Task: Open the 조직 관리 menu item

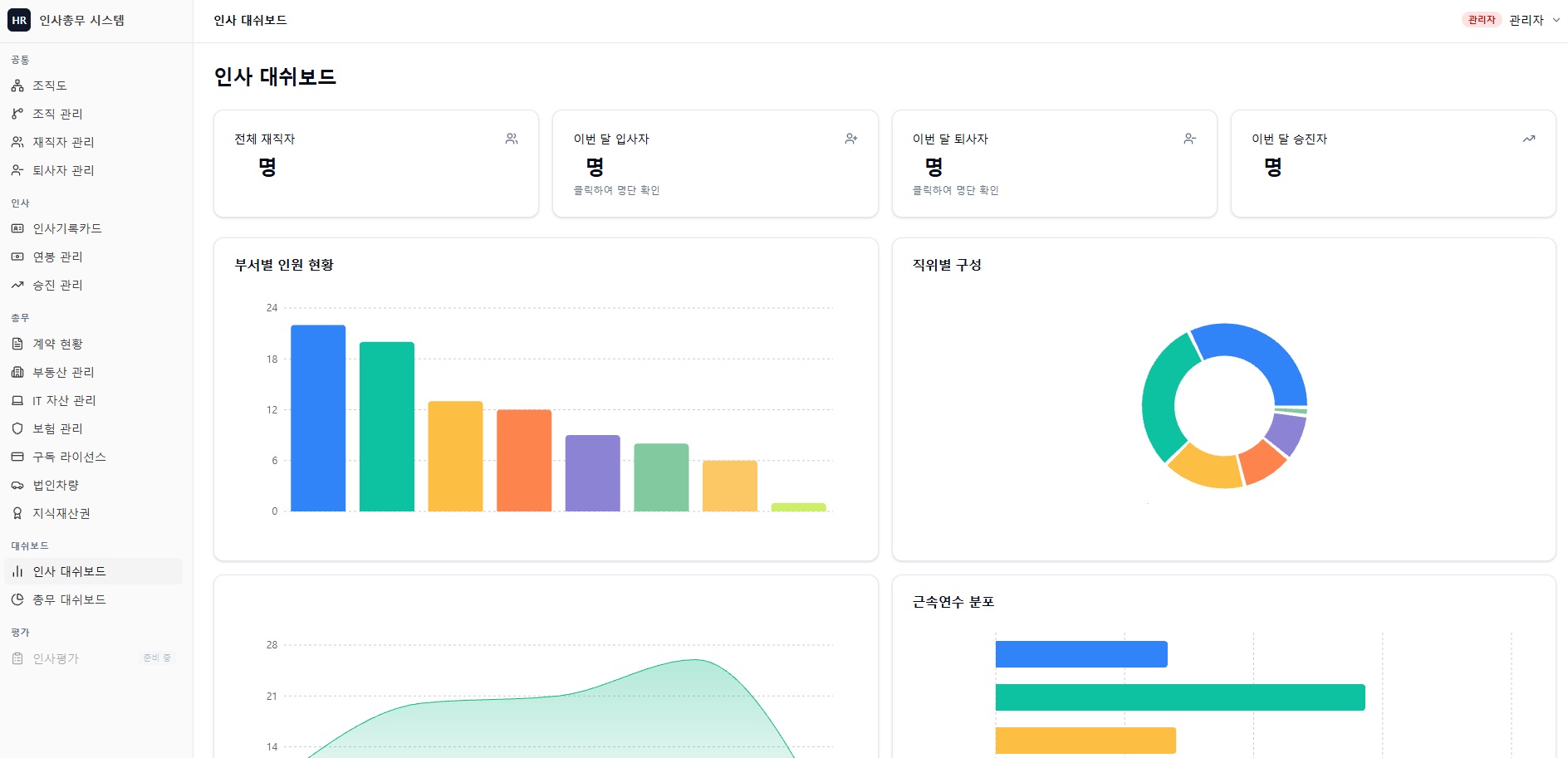Action: pyautogui.click(x=93, y=114)
